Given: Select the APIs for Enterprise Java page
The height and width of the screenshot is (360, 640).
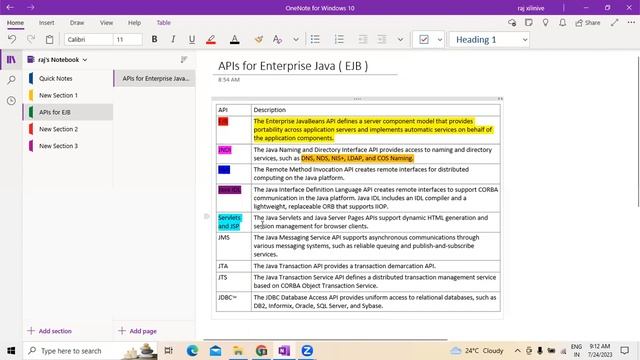Looking at the screenshot, I should point(154,78).
